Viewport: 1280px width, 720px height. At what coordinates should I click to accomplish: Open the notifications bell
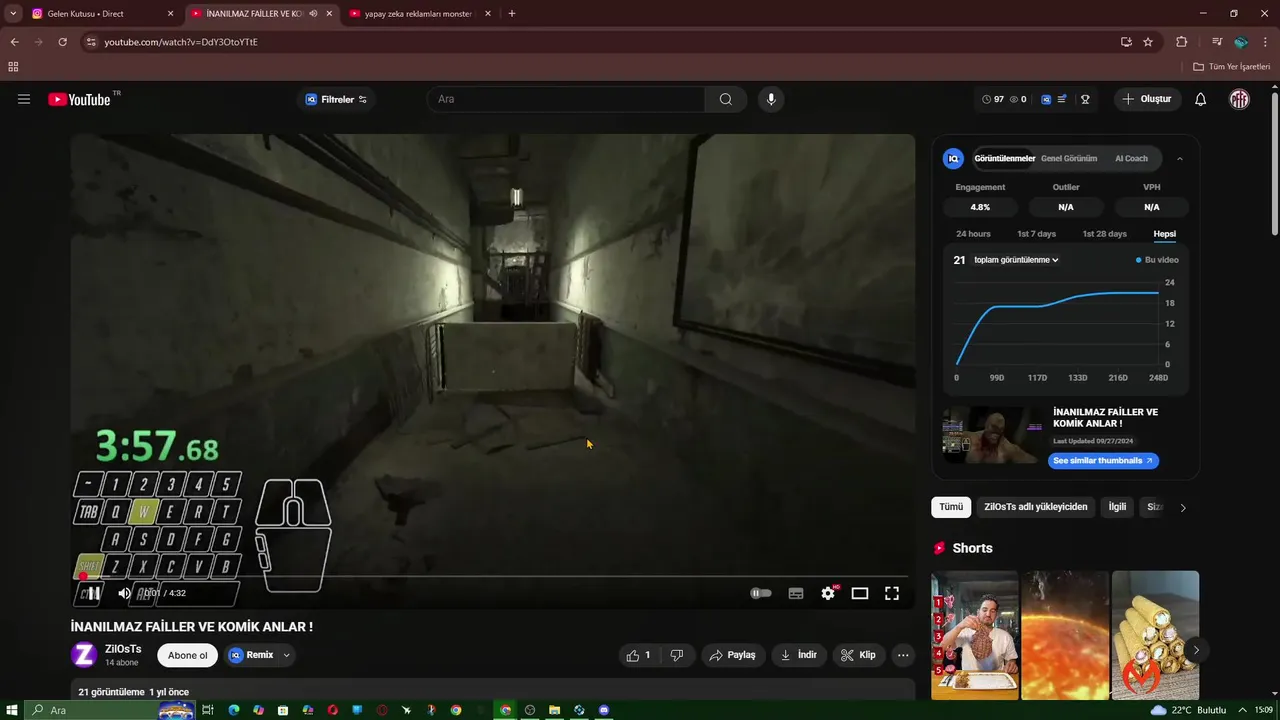click(x=1201, y=99)
